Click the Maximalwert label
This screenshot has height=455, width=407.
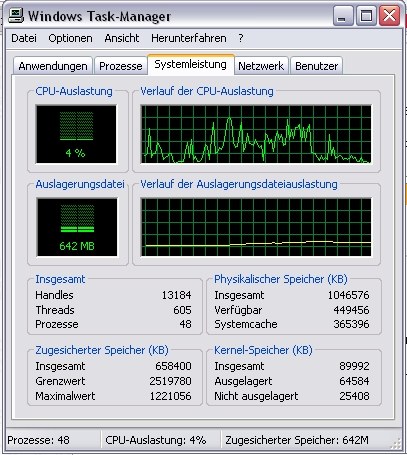coord(65,396)
